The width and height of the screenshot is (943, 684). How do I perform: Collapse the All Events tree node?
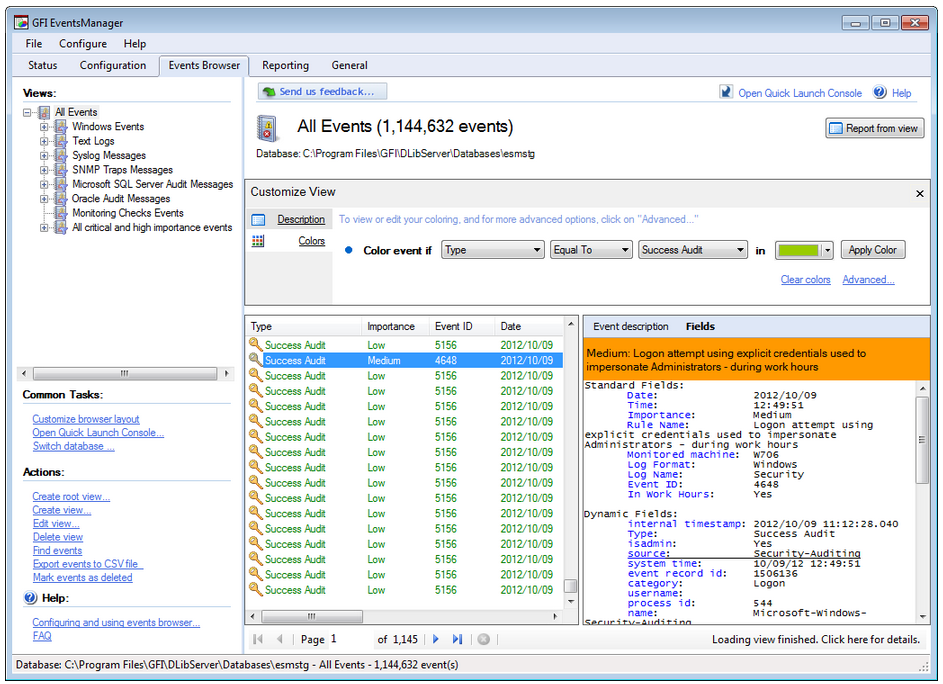27,112
